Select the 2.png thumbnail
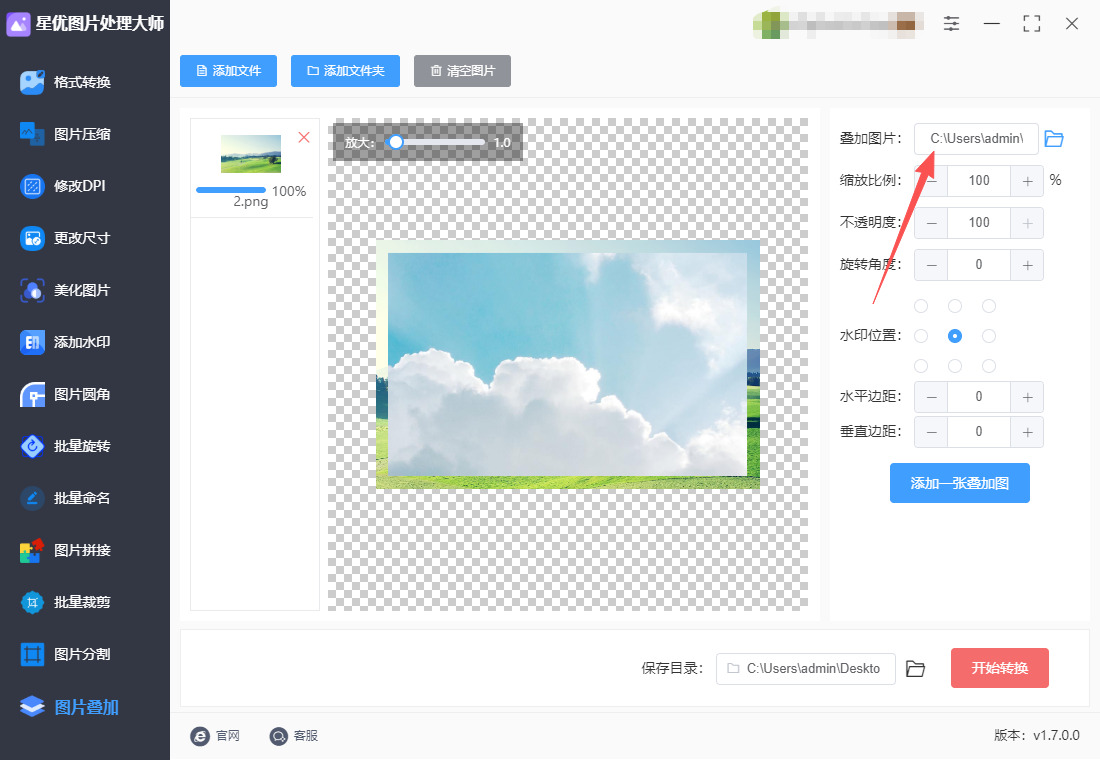The image size is (1100, 760). 250,154
